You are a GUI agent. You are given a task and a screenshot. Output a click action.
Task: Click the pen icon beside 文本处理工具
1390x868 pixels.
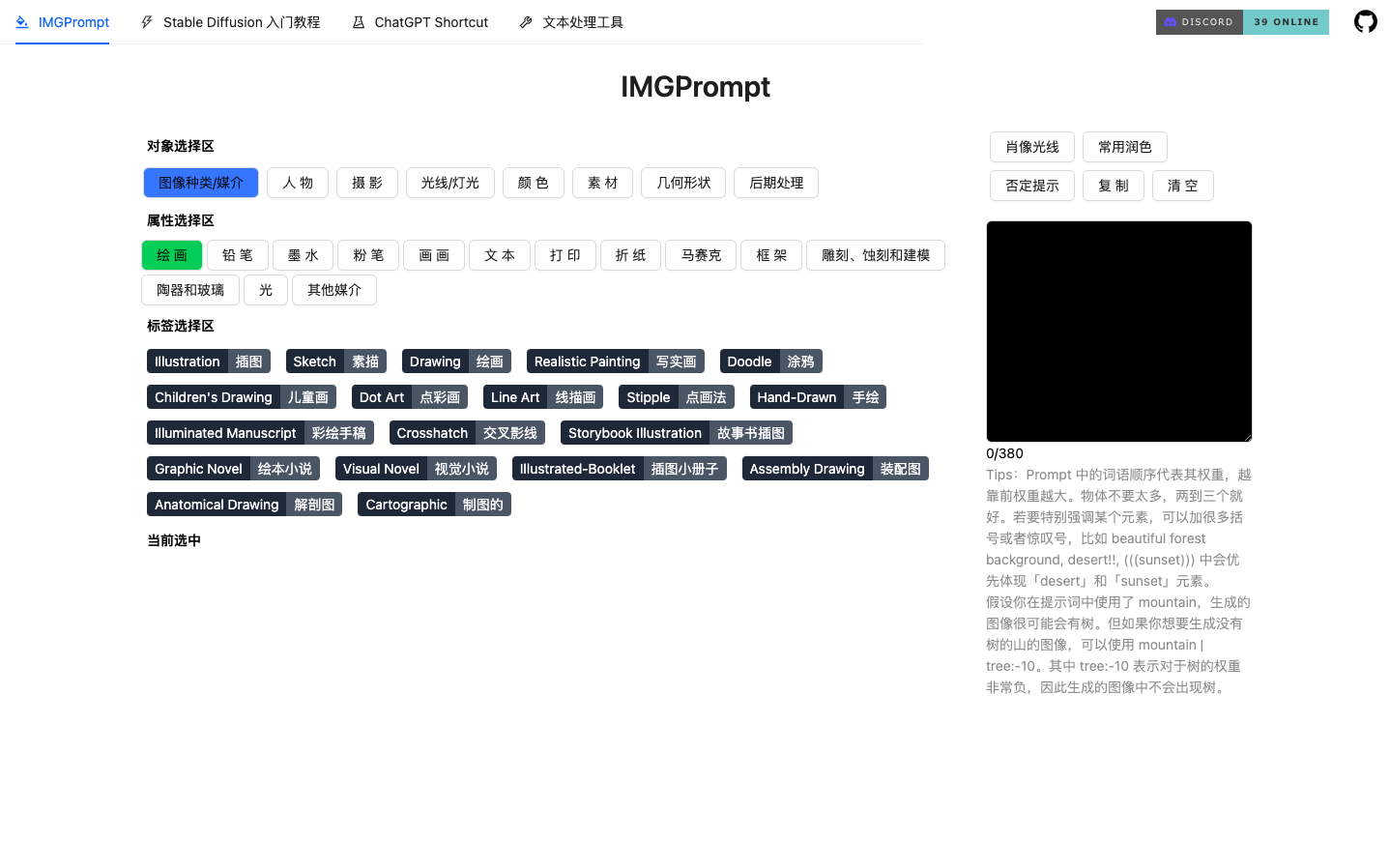pos(524,20)
